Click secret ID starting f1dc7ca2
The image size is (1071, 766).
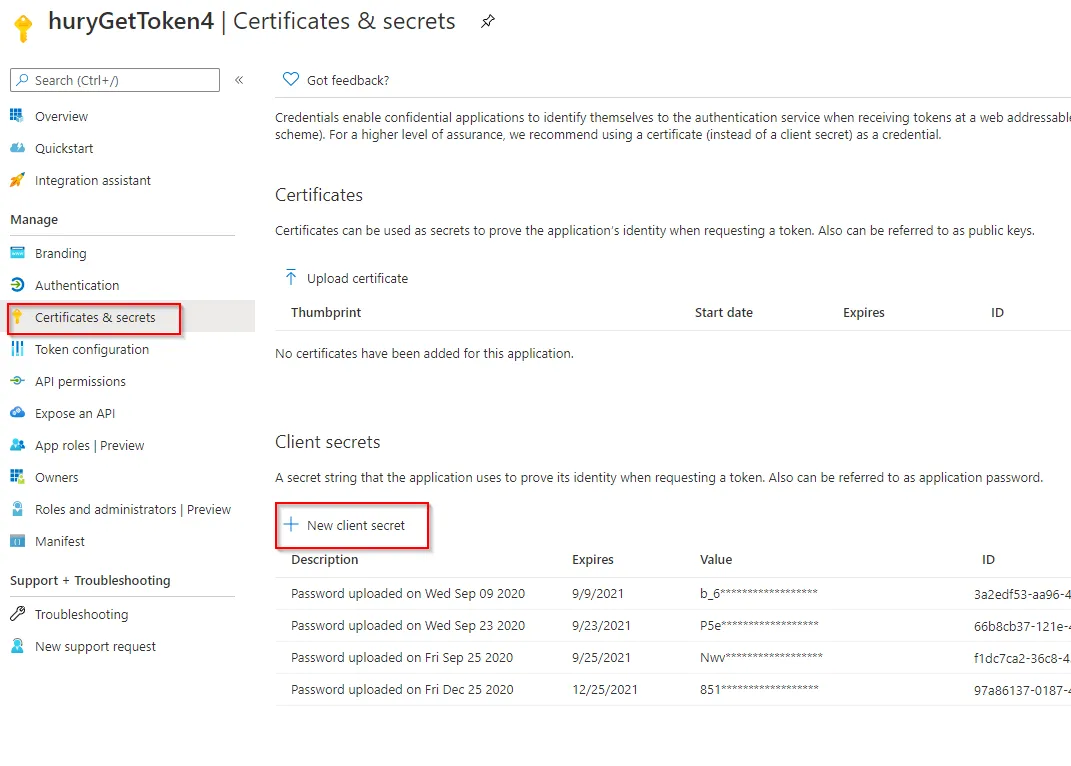point(1022,659)
